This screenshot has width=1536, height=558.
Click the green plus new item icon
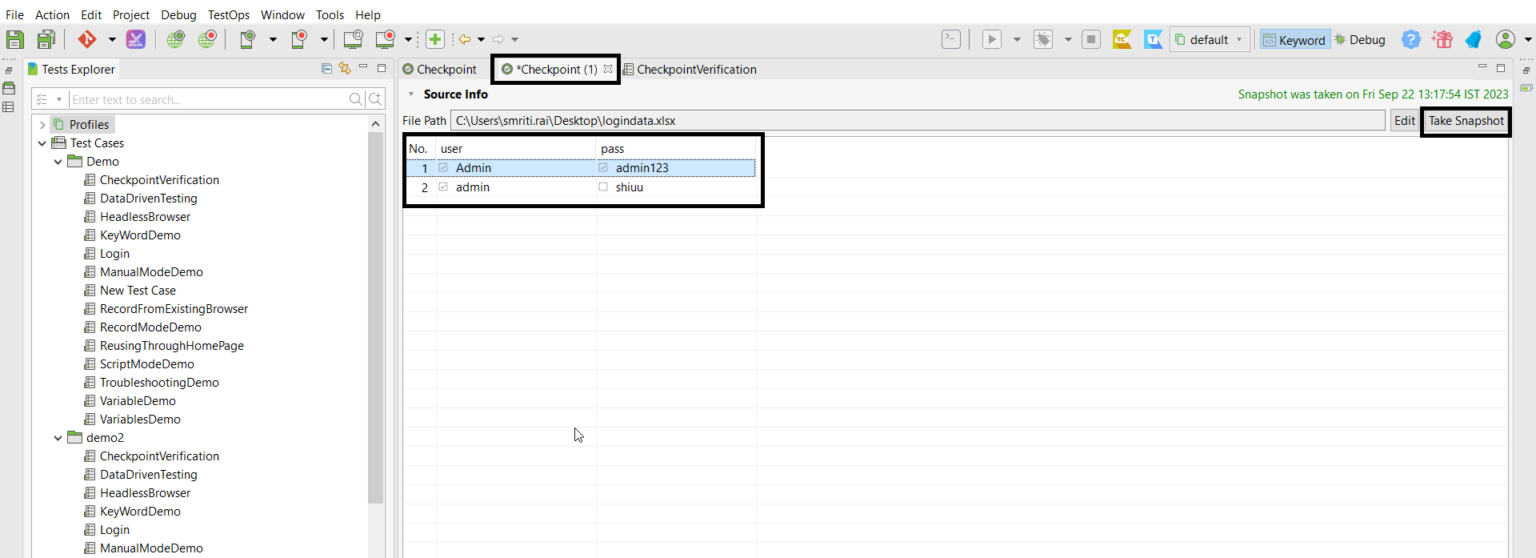(435, 40)
